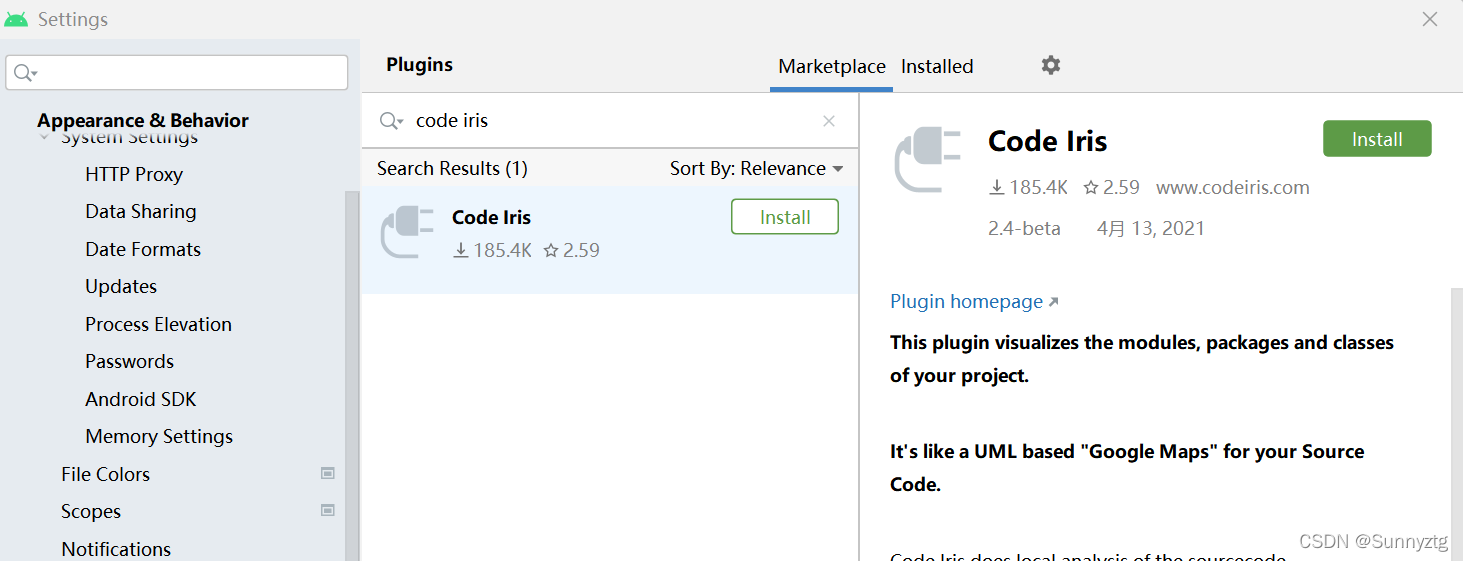Switch to the Installed tab
This screenshot has height=561, width=1463.
pyautogui.click(x=937, y=66)
